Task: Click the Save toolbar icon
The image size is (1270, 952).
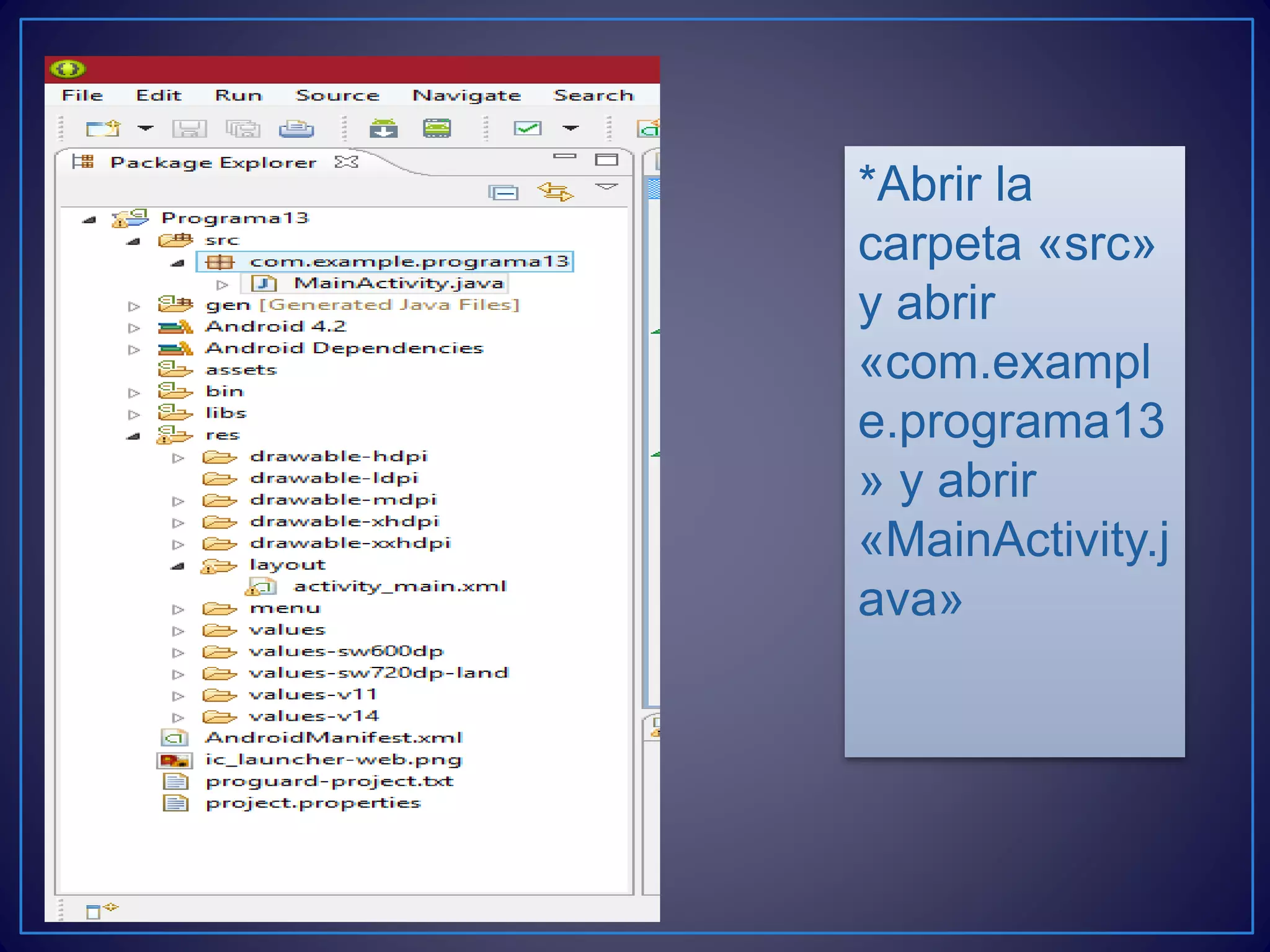Action: click(x=189, y=128)
